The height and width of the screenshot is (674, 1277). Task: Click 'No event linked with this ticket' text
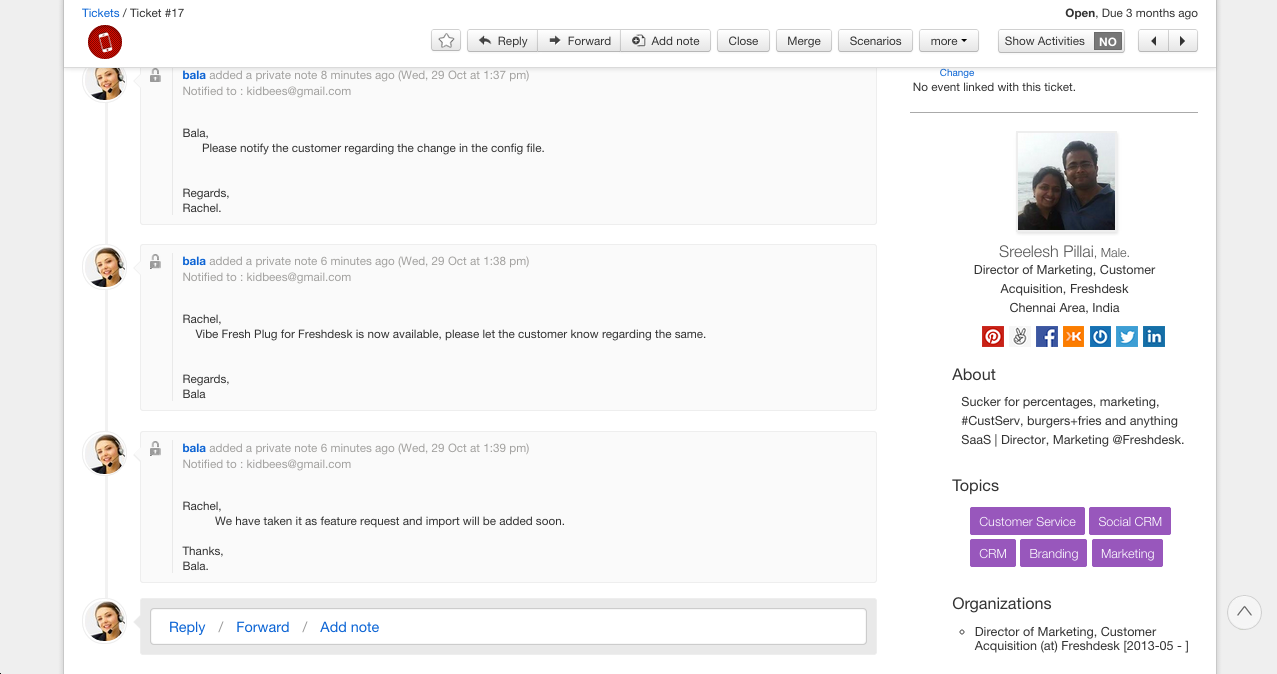click(994, 87)
